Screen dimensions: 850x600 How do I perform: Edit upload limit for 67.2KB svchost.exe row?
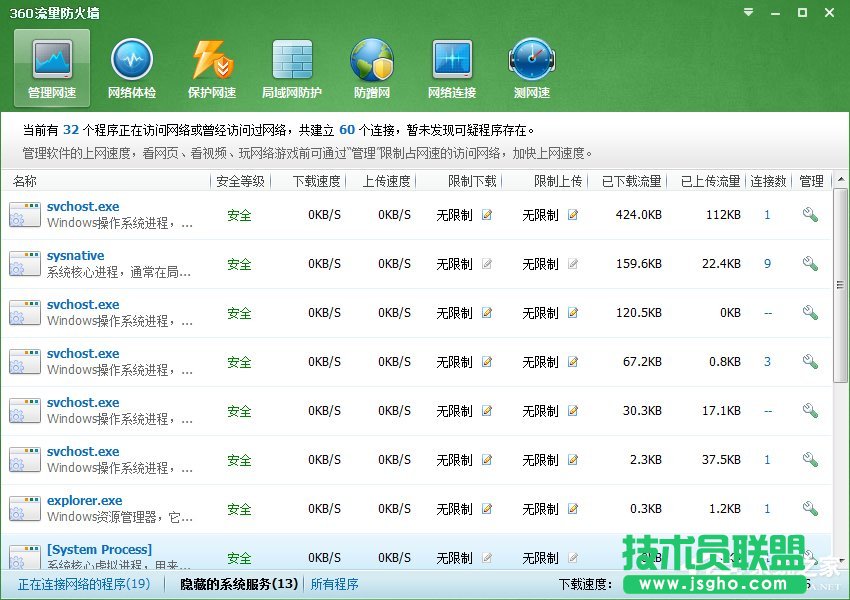[572, 362]
